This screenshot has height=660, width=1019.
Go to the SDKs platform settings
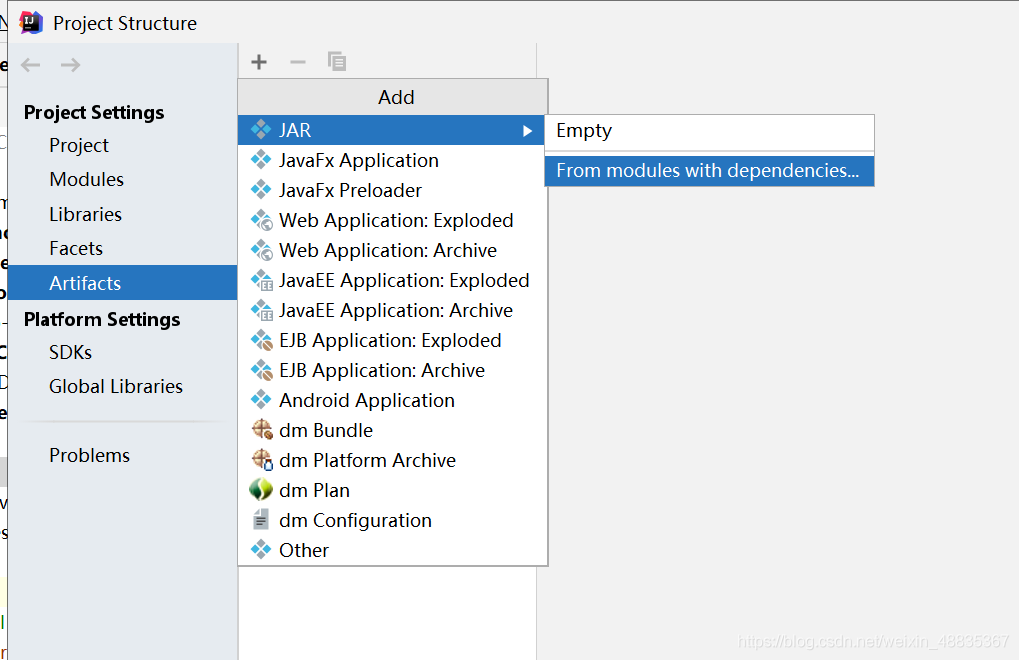pos(70,352)
